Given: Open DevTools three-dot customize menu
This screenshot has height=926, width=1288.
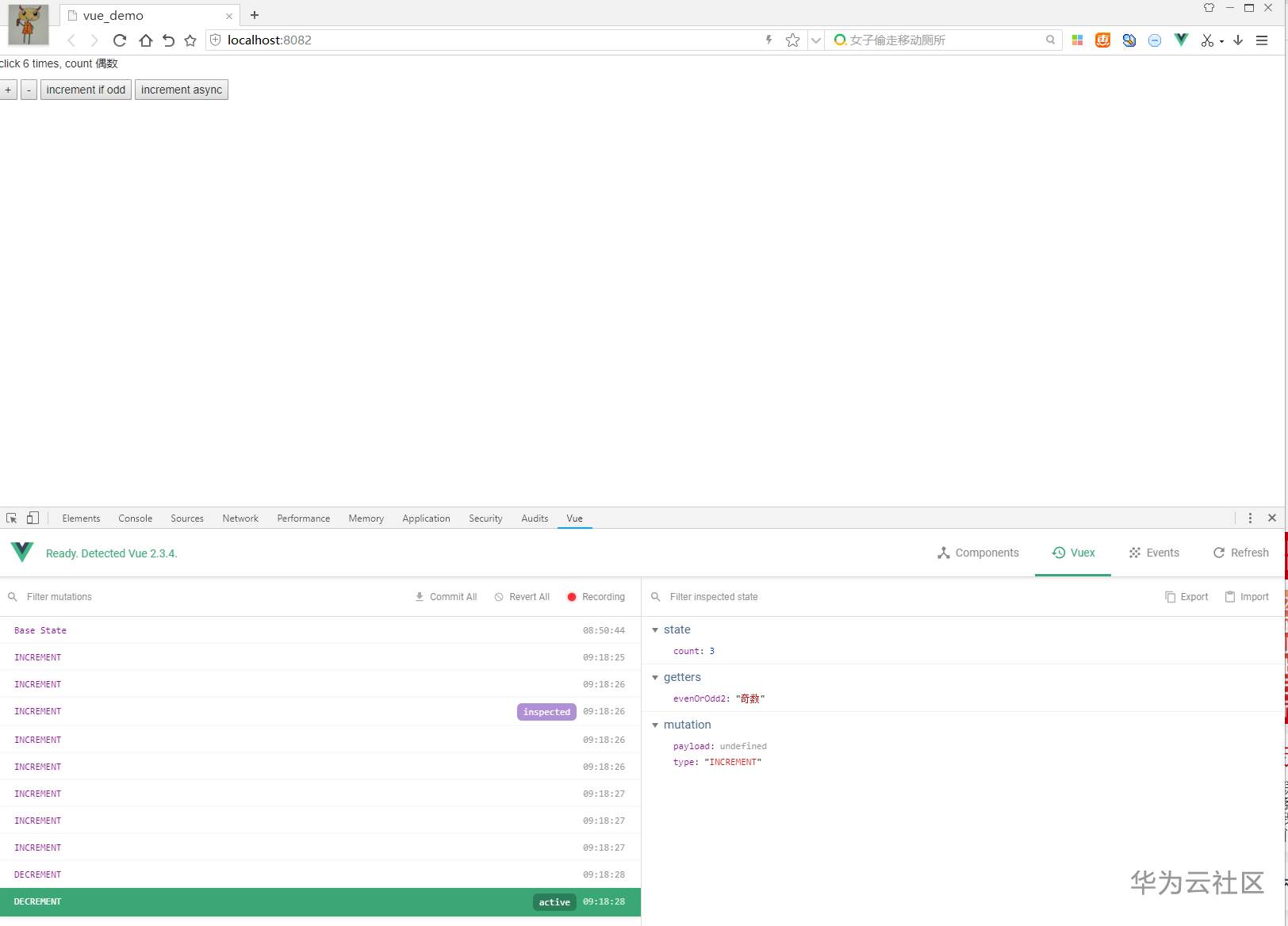Looking at the screenshot, I should (x=1250, y=518).
